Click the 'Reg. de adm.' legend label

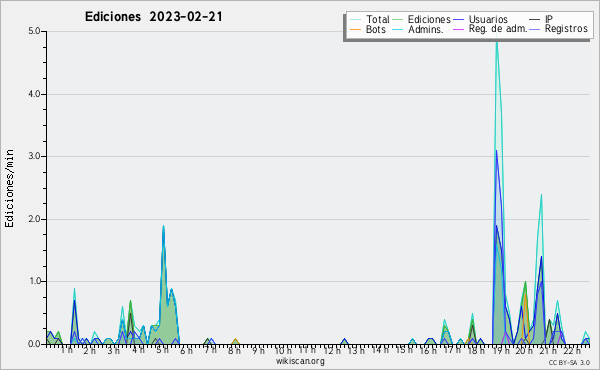pyautogui.click(x=498, y=29)
